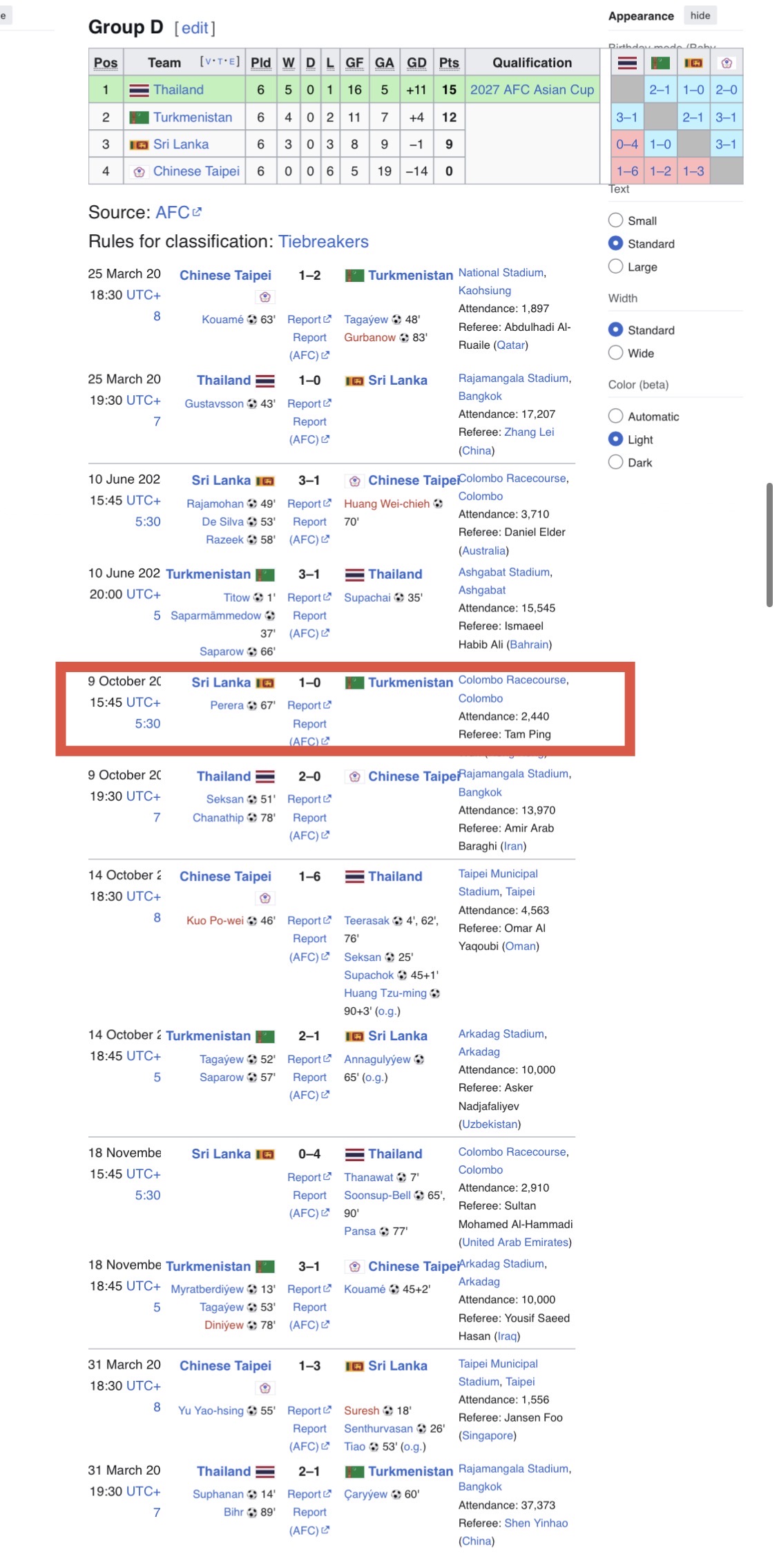Viewport: 779px width, 1568px height.
Task: Click the Thailand flag icon in standings table
Action: (x=139, y=90)
